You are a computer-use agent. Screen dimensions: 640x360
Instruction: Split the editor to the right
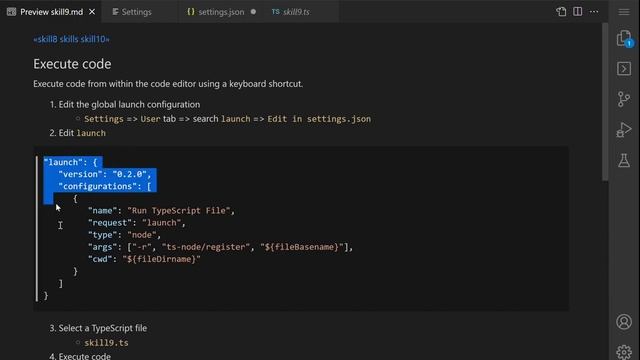(578, 11)
